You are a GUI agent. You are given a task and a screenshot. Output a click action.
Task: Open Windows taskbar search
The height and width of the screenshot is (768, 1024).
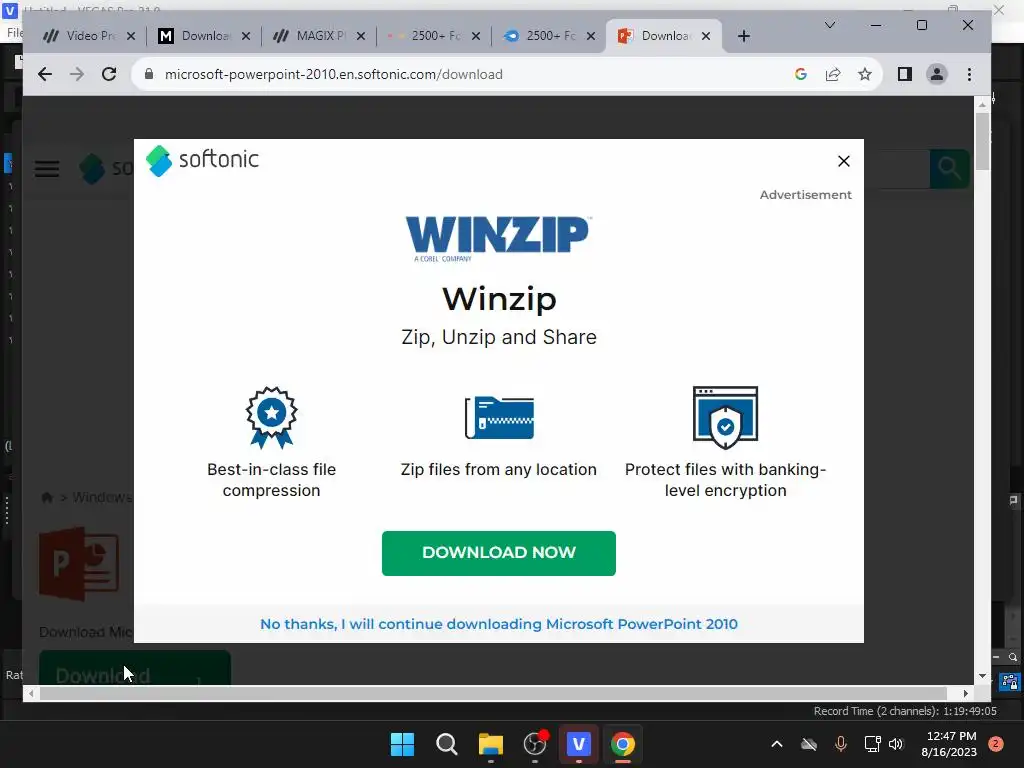pos(447,744)
